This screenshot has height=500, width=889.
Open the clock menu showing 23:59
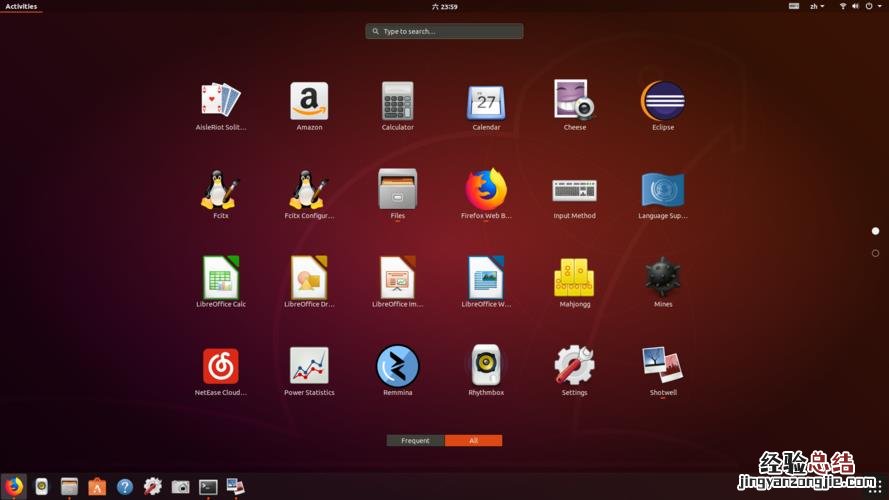(444, 6)
